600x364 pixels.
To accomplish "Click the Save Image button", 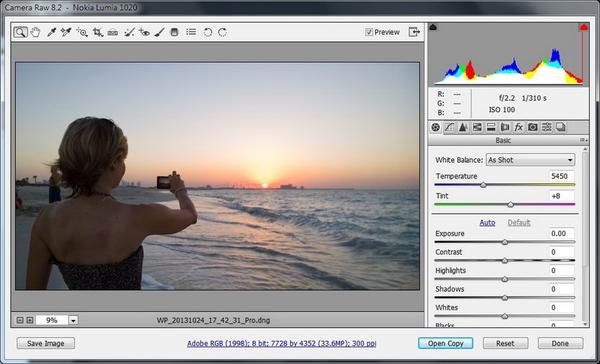I will tap(46, 343).
